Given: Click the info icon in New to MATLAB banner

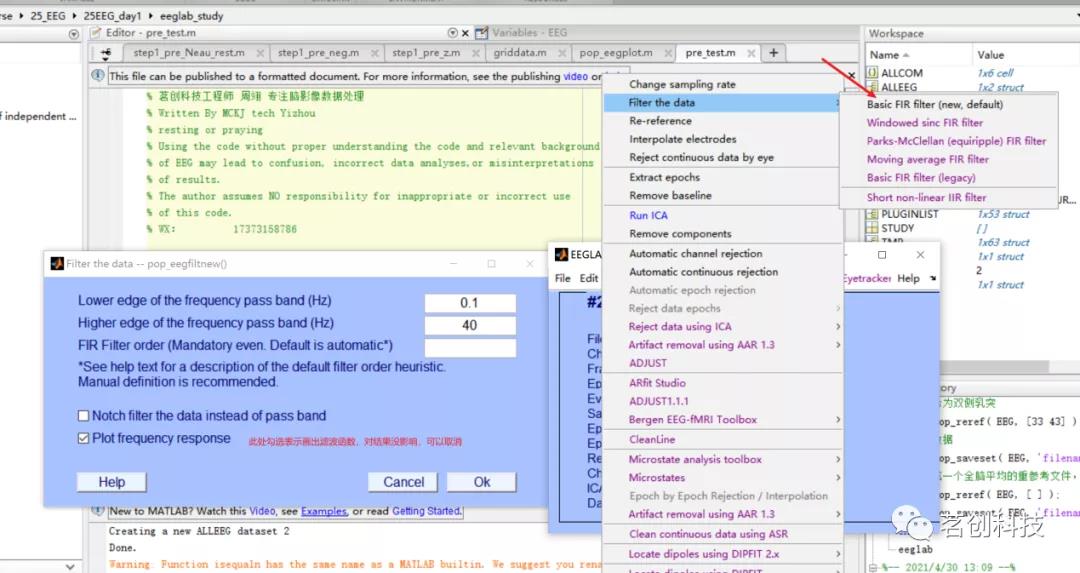Looking at the screenshot, I should (98, 511).
